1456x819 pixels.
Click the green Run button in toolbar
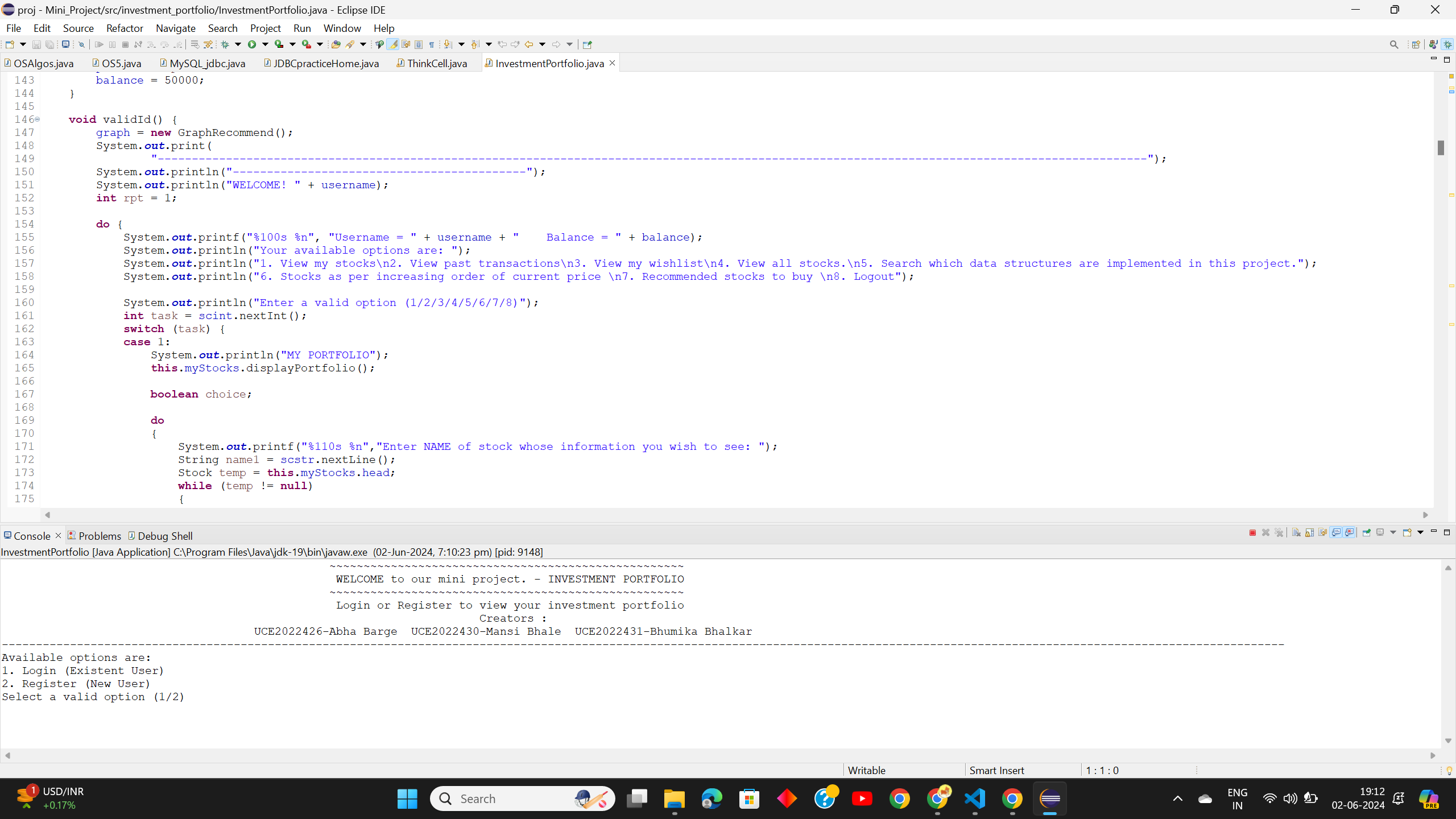251,44
